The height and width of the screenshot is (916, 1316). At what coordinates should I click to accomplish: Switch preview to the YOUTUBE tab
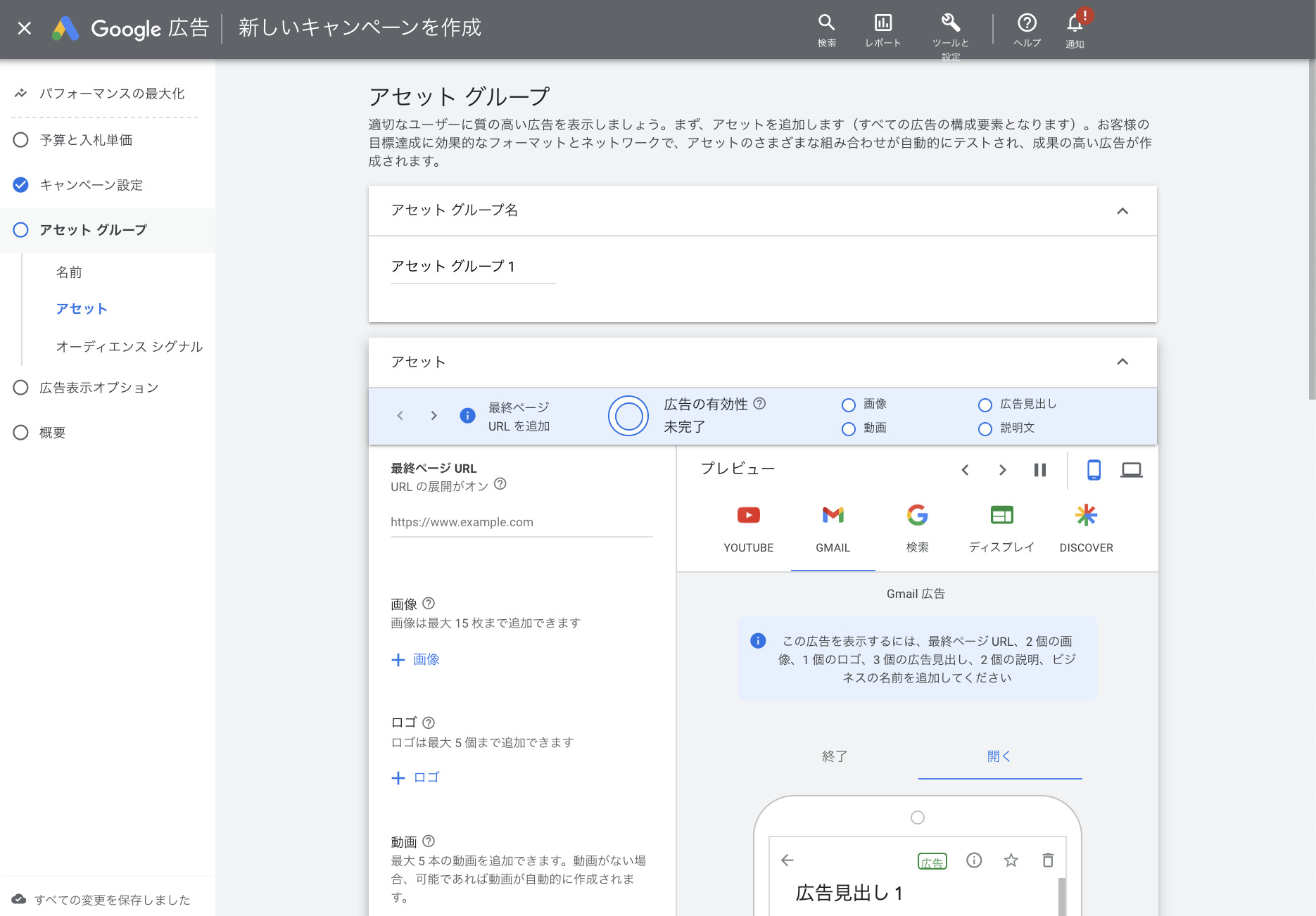(x=748, y=528)
